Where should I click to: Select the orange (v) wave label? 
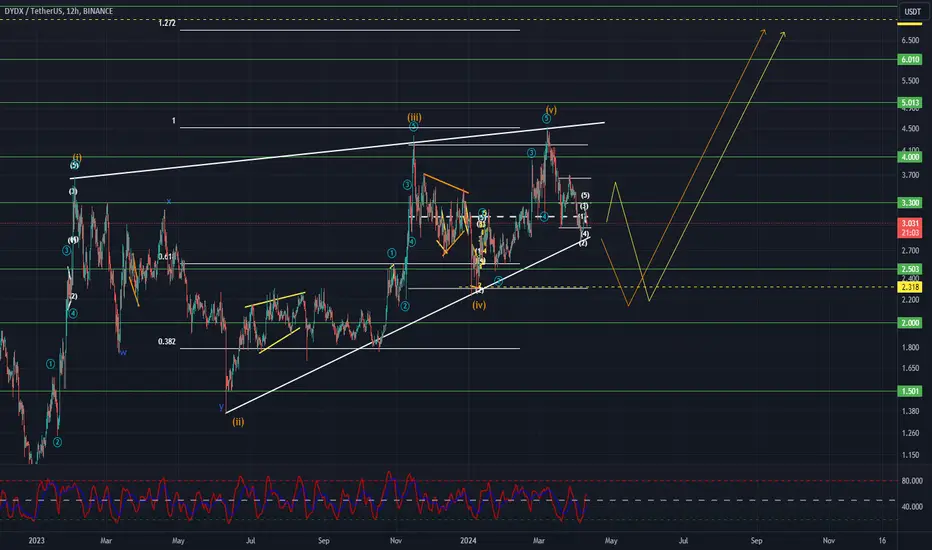pyautogui.click(x=551, y=110)
